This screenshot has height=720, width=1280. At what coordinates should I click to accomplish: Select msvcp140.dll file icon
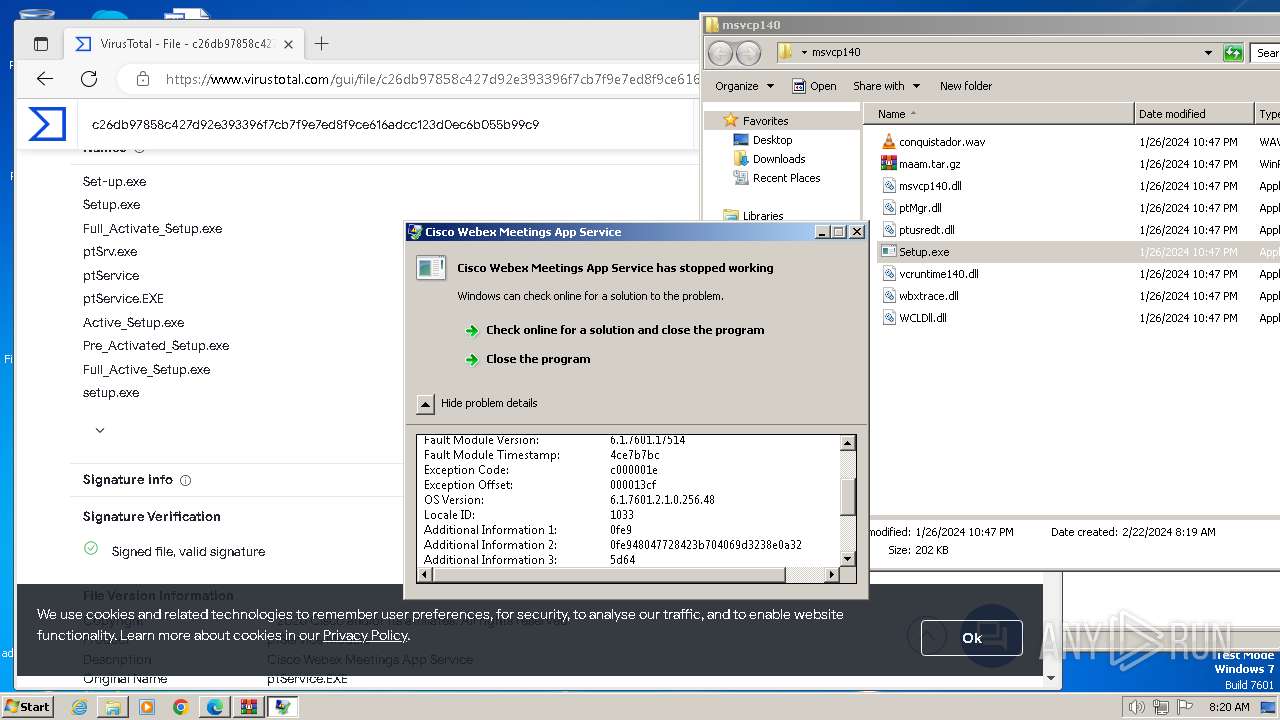tap(888, 185)
